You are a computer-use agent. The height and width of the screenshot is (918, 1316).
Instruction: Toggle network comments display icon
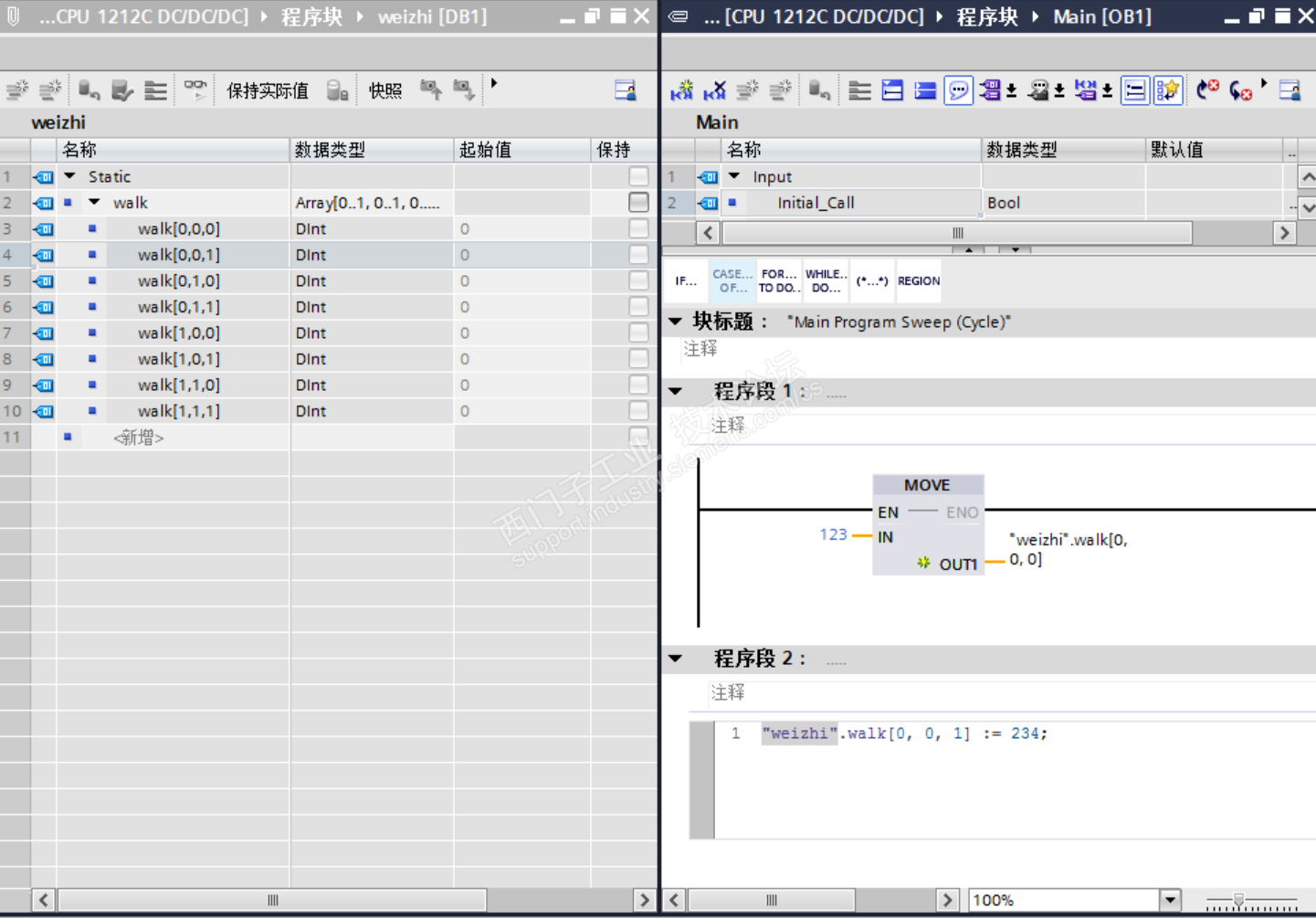click(1134, 90)
